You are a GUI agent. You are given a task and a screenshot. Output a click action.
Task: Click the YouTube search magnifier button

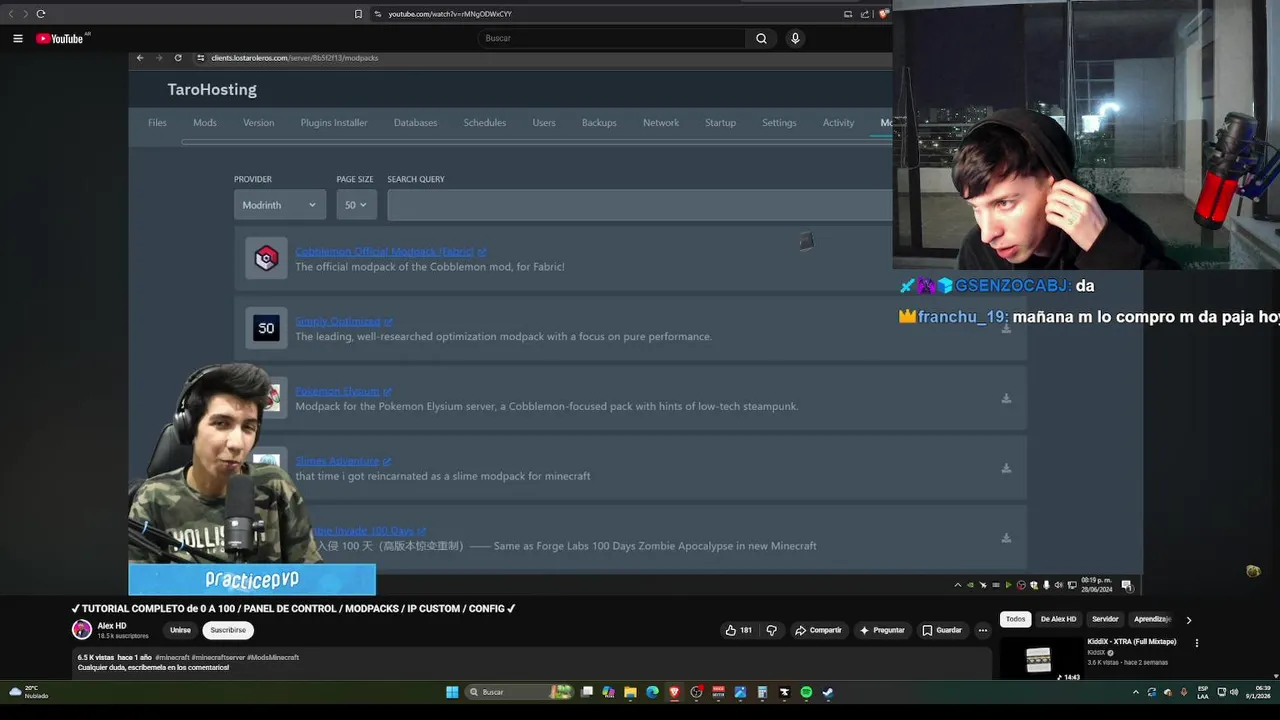pyautogui.click(x=761, y=39)
